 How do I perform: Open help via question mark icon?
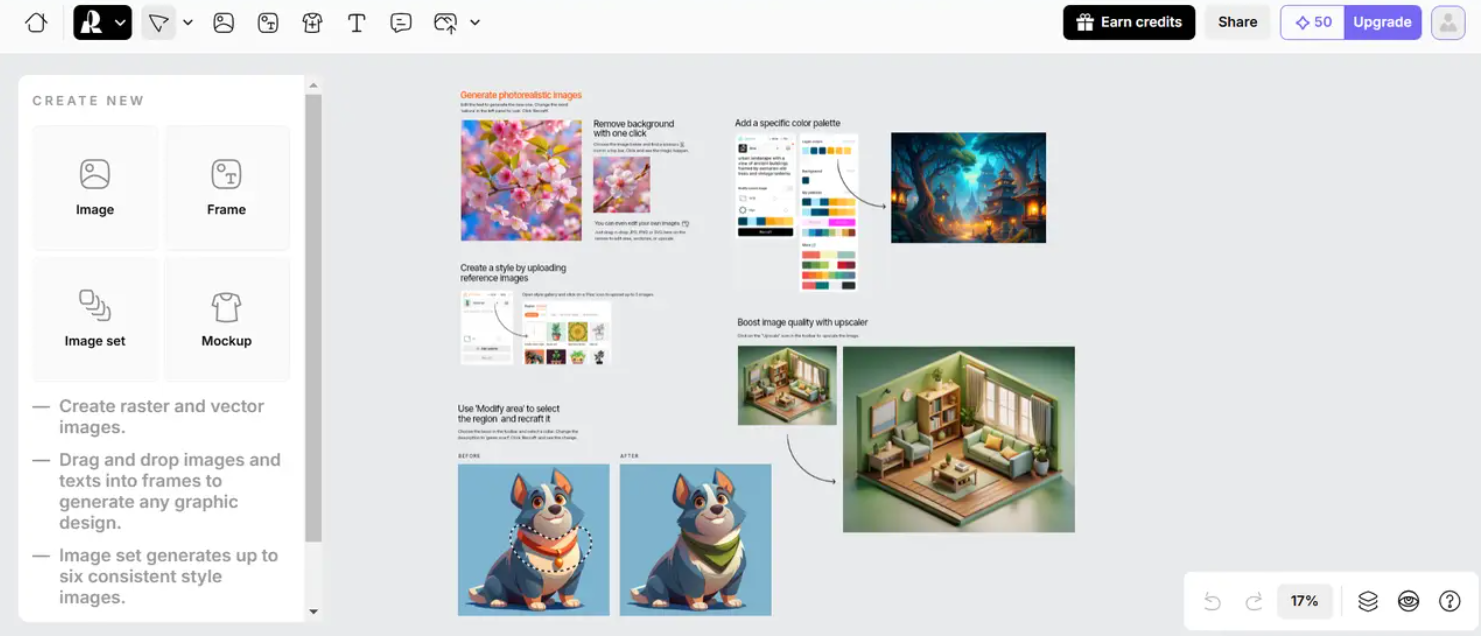click(1449, 601)
